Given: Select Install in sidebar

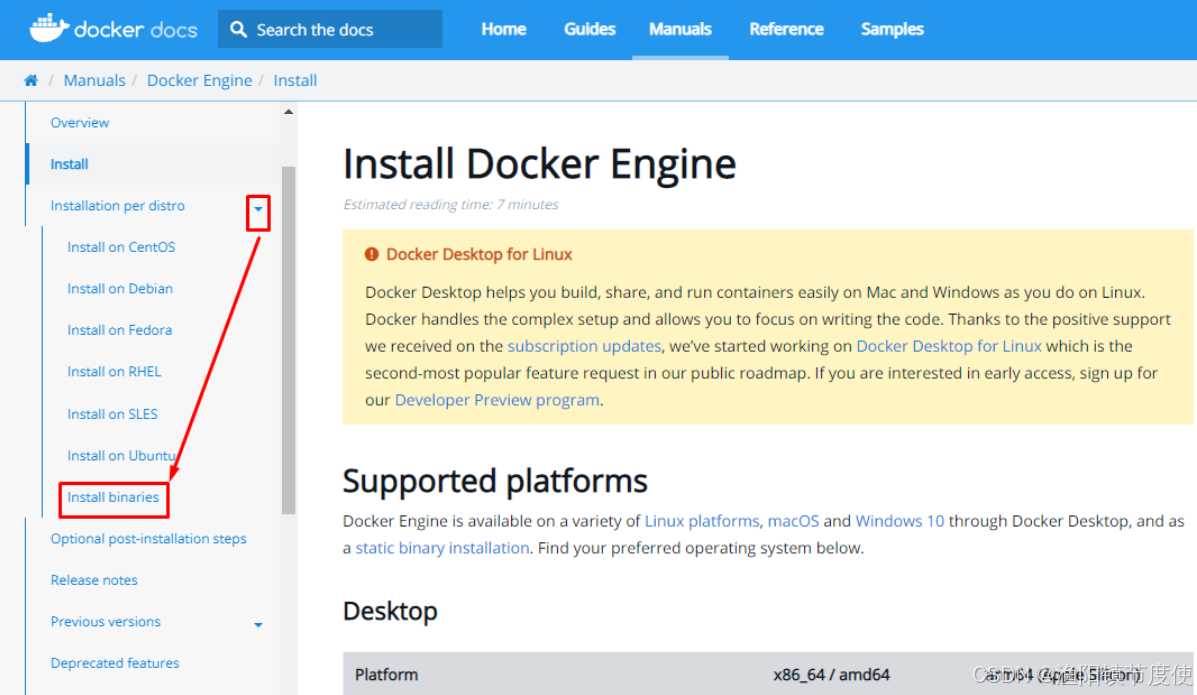Looking at the screenshot, I should (x=69, y=164).
